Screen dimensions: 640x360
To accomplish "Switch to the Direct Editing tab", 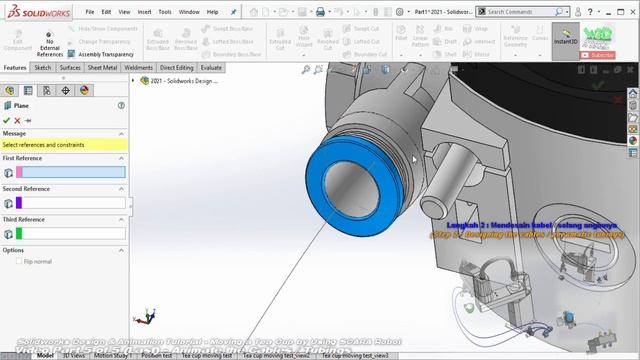I will tap(176, 68).
